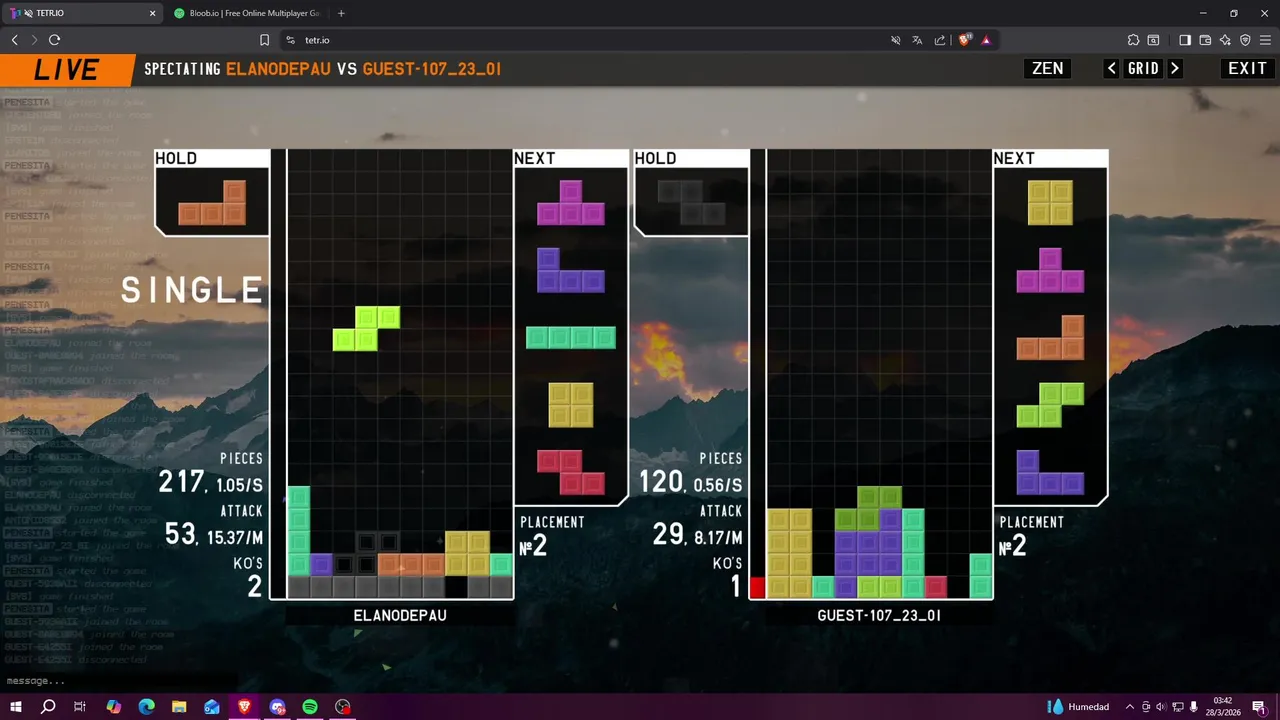
Task: Open File Explorer from the taskbar
Action: pos(179,707)
